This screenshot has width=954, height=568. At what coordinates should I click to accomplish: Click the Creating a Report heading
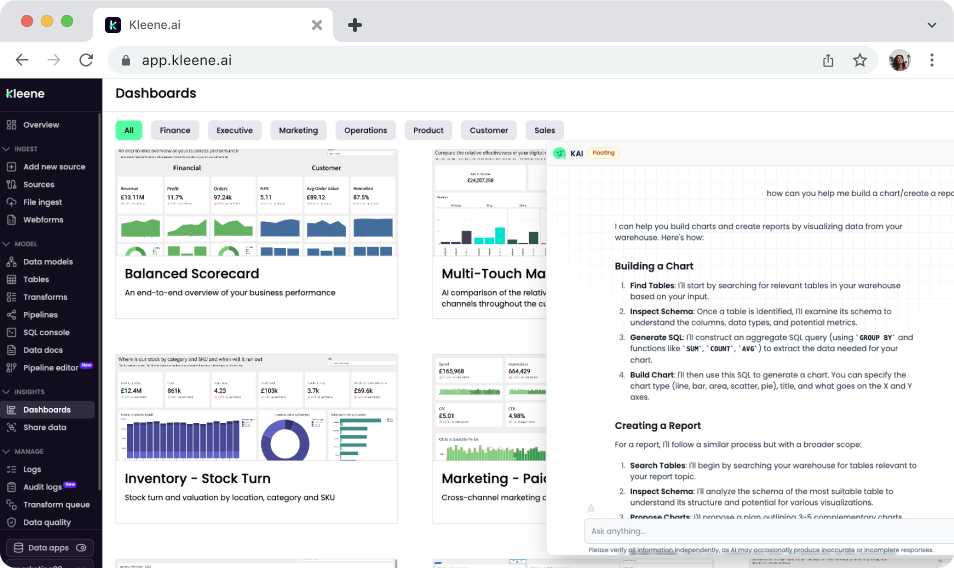tap(658, 426)
